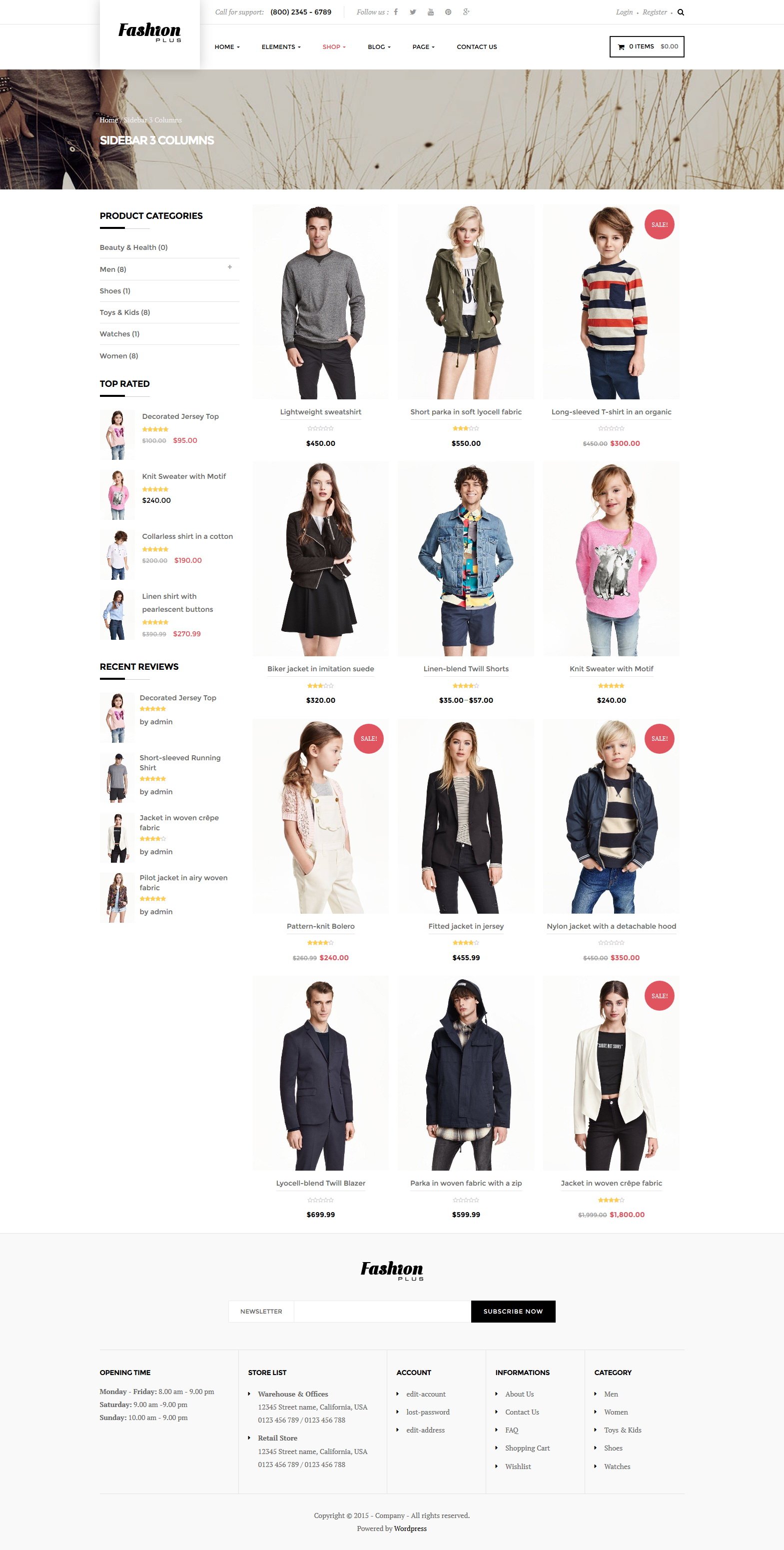Open the Wishlist footer link

click(518, 1467)
